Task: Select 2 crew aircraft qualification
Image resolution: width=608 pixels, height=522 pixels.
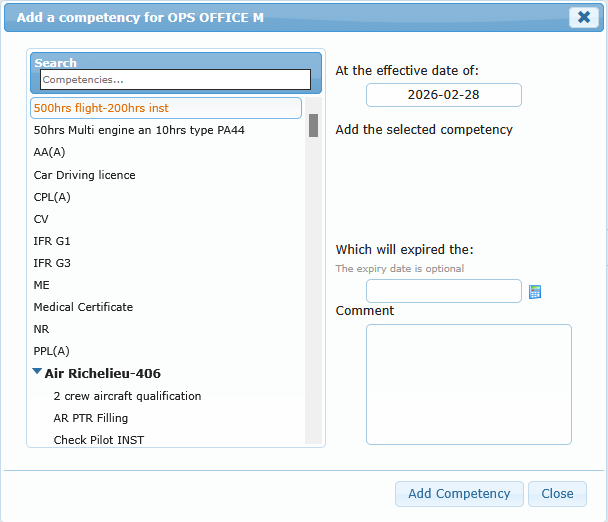Action: 127,396
